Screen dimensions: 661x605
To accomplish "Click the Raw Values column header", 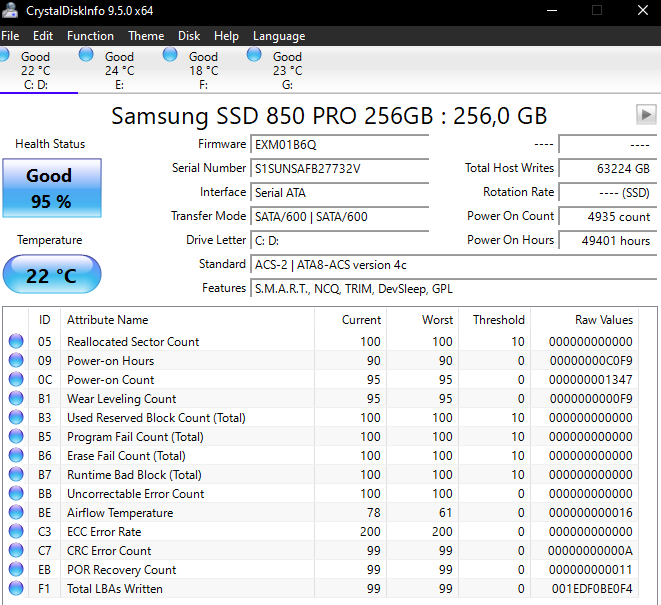I will click(x=584, y=320).
